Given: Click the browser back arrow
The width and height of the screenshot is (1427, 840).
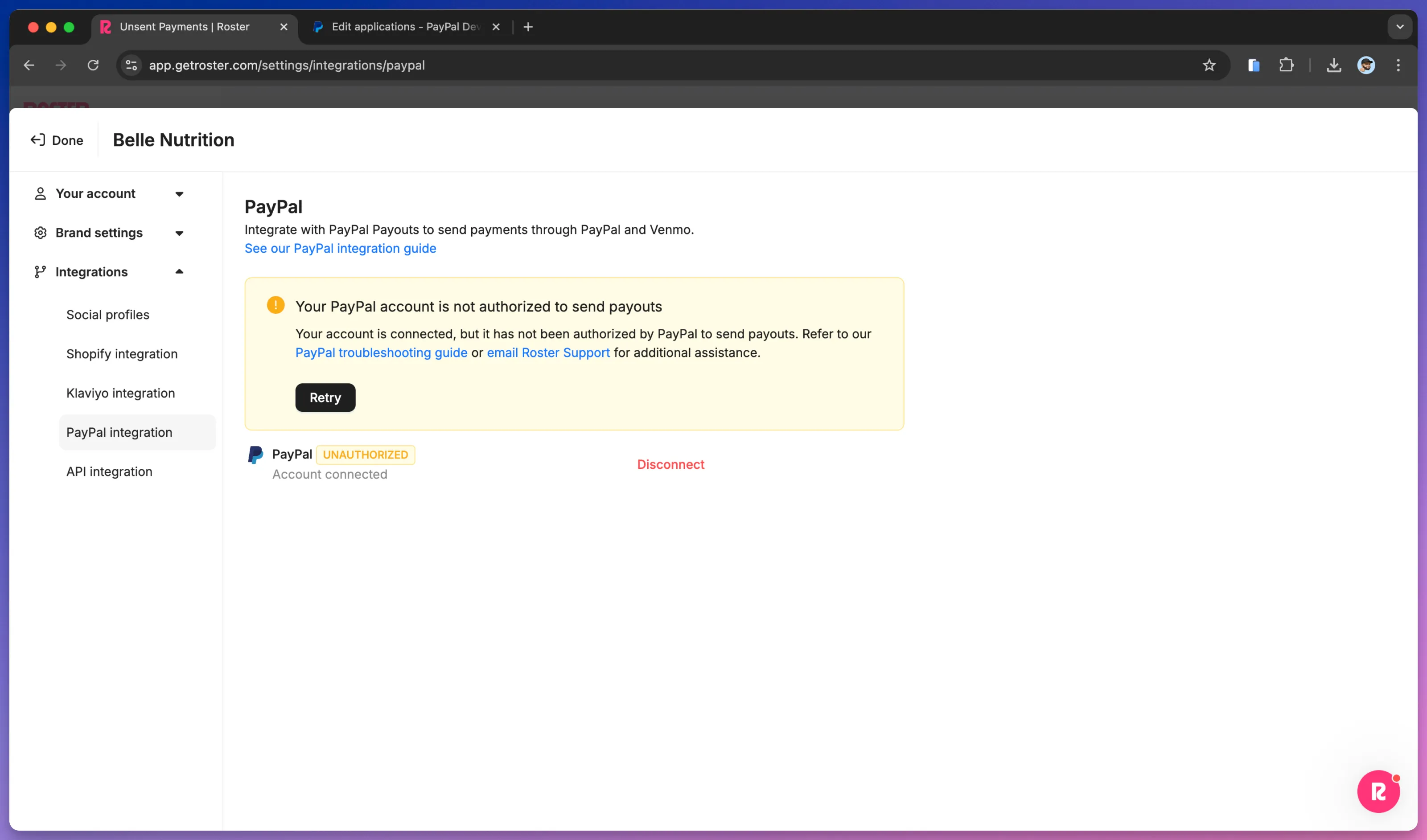Looking at the screenshot, I should [x=29, y=65].
